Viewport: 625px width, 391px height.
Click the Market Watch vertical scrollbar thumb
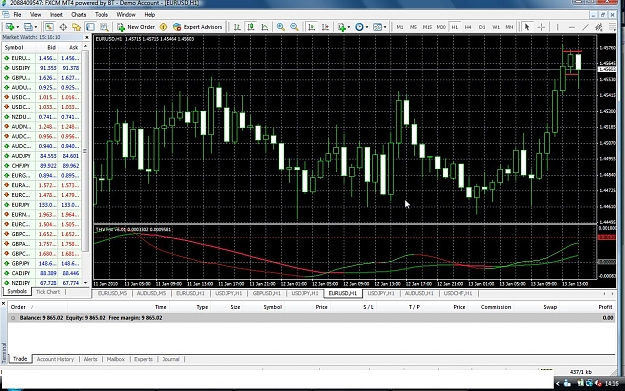(85, 151)
